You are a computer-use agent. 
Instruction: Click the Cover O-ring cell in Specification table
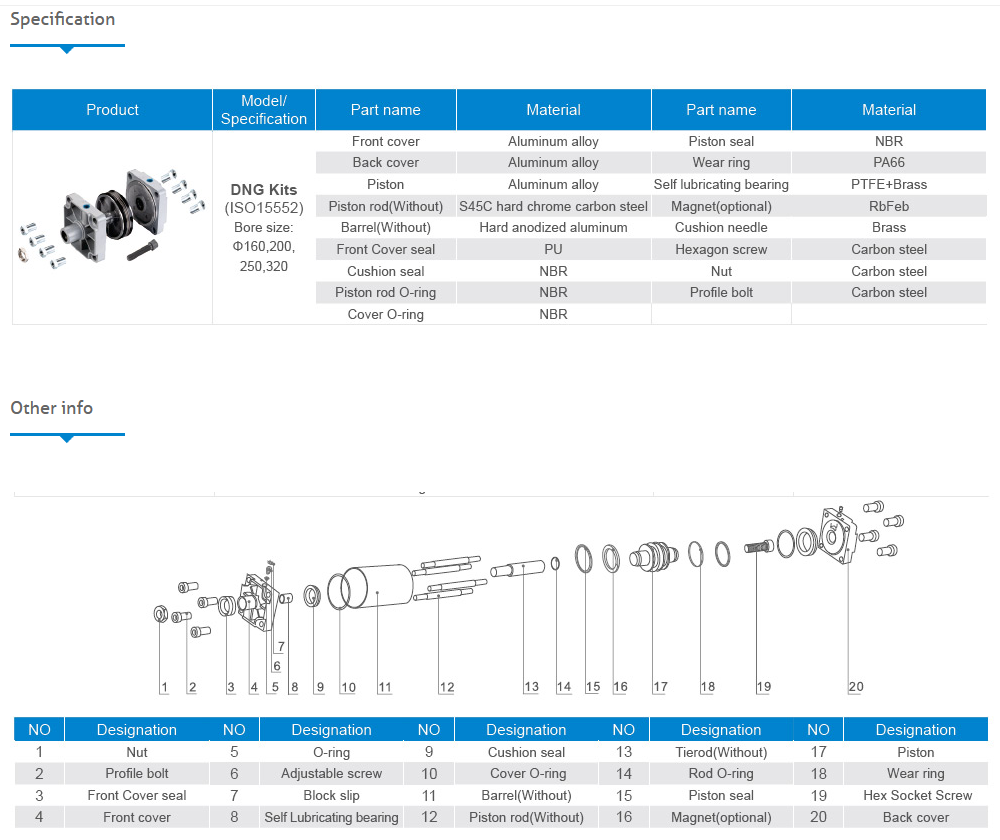click(386, 314)
